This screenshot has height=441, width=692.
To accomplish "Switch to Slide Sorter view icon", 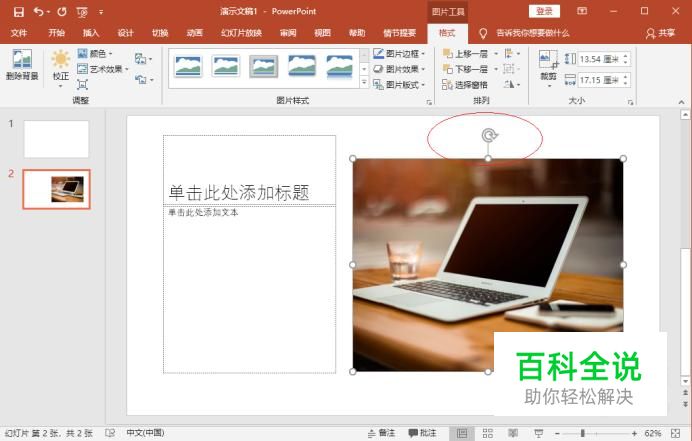I will coord(488,433).
